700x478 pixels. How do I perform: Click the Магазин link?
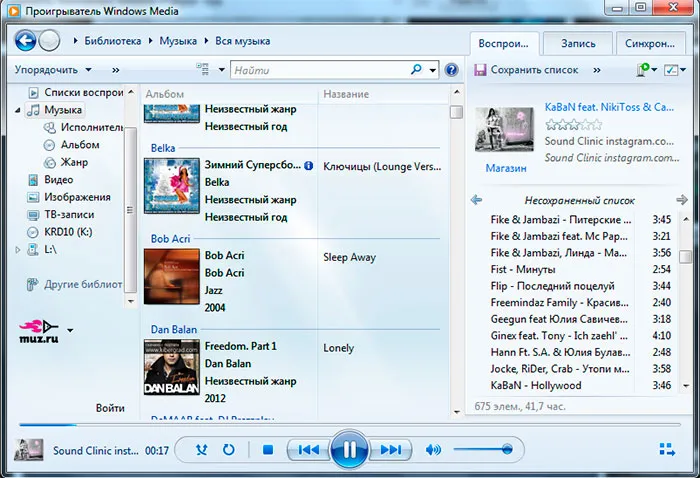506,168
